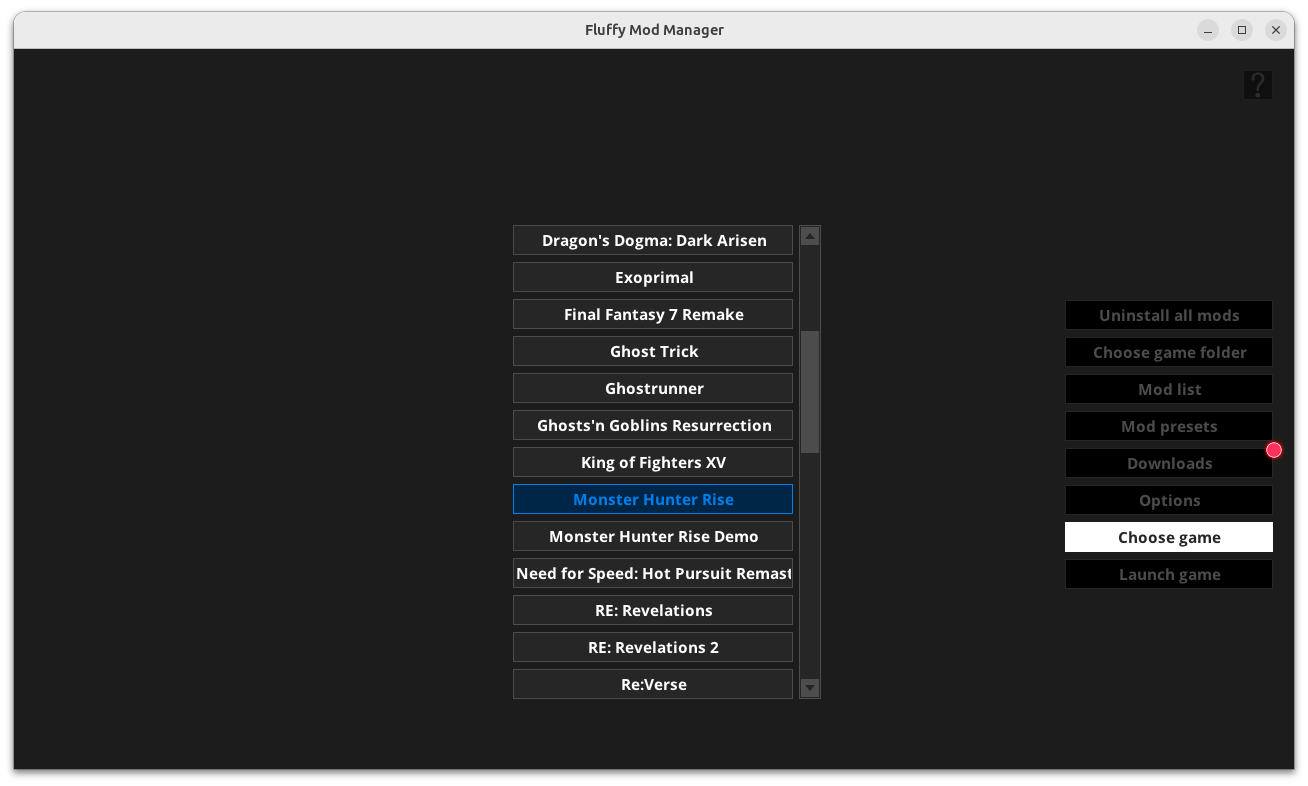Choose the Exoprimal game entry

click(653, 277)
